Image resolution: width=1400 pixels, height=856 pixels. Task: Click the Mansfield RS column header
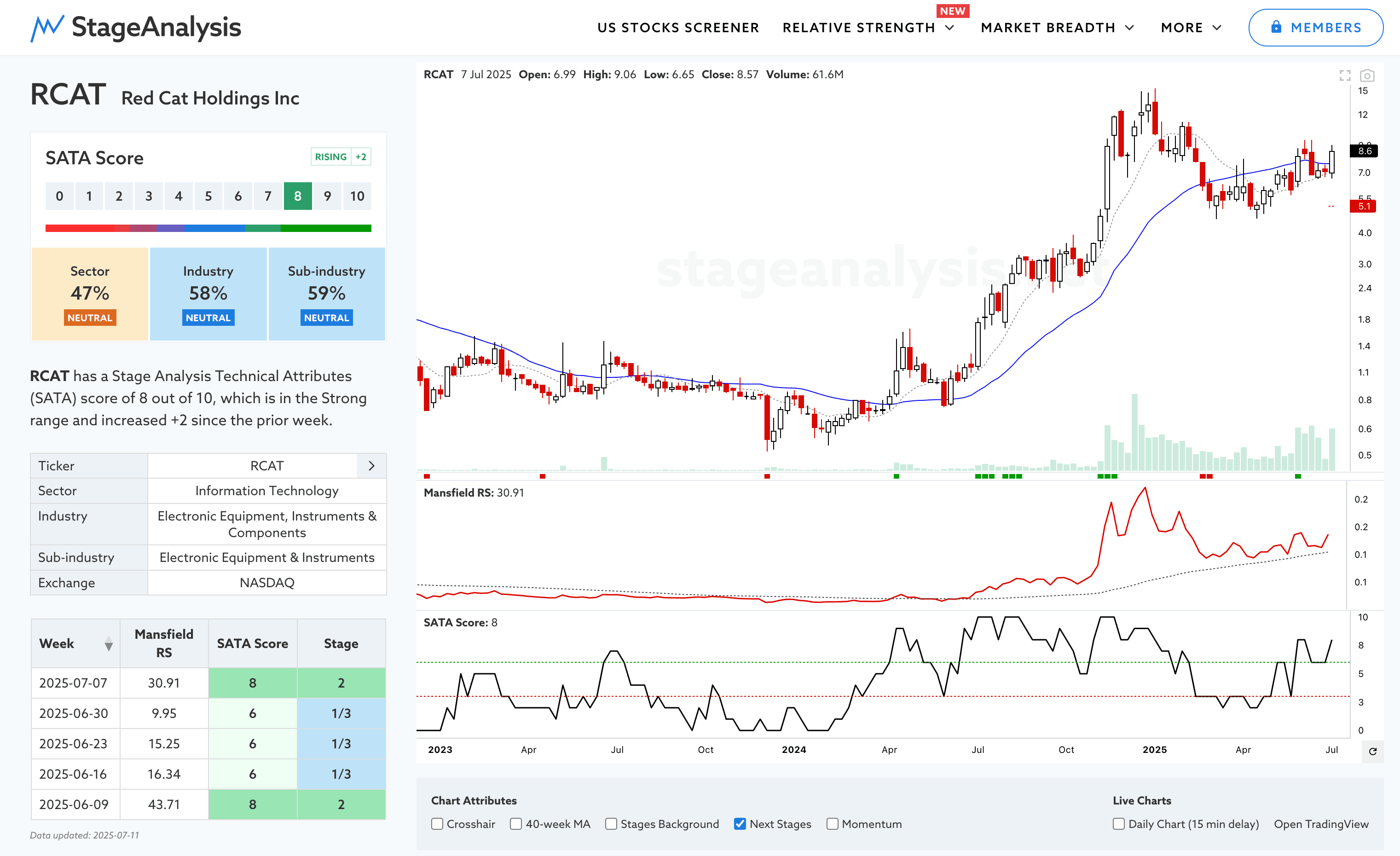pos(164,643)
